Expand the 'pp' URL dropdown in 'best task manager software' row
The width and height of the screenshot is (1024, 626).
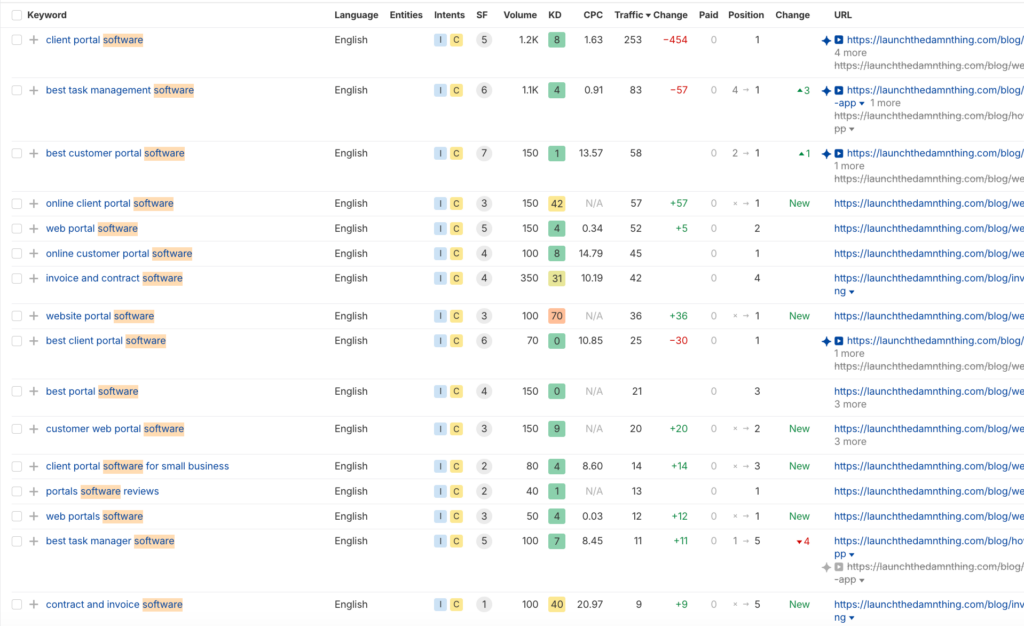coord(852,554)
